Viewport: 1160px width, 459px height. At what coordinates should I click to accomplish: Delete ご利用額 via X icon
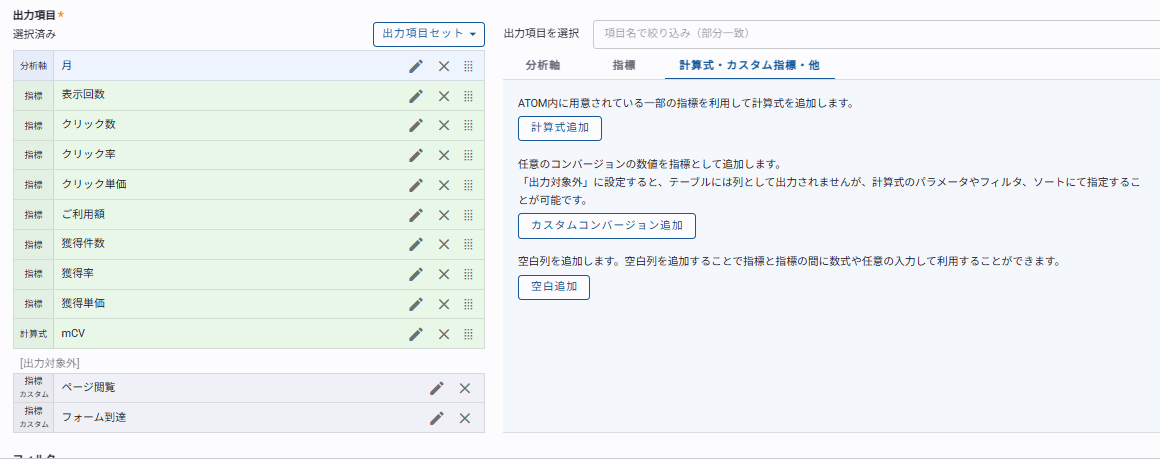(444, 215)
